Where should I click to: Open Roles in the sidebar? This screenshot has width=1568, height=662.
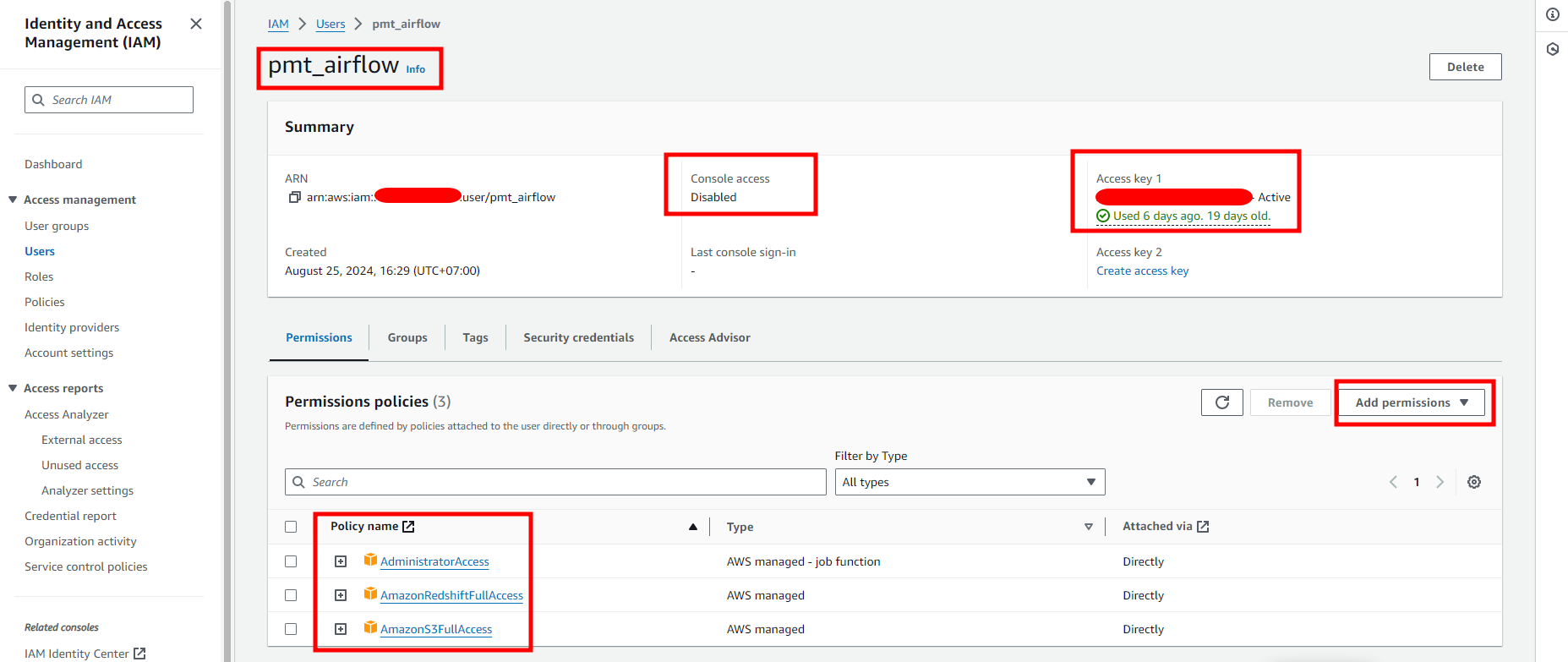click(39, 276)
